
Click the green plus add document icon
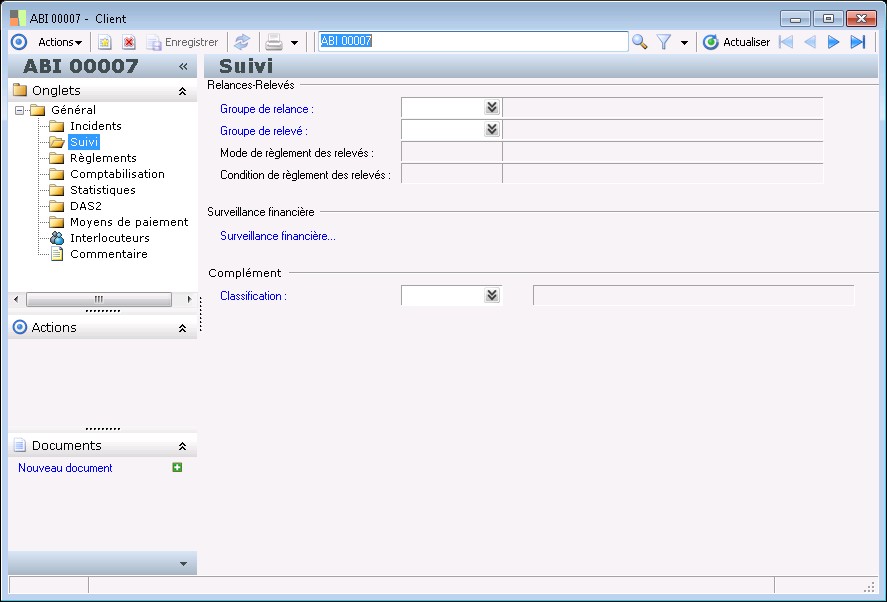tap(177, 467)
